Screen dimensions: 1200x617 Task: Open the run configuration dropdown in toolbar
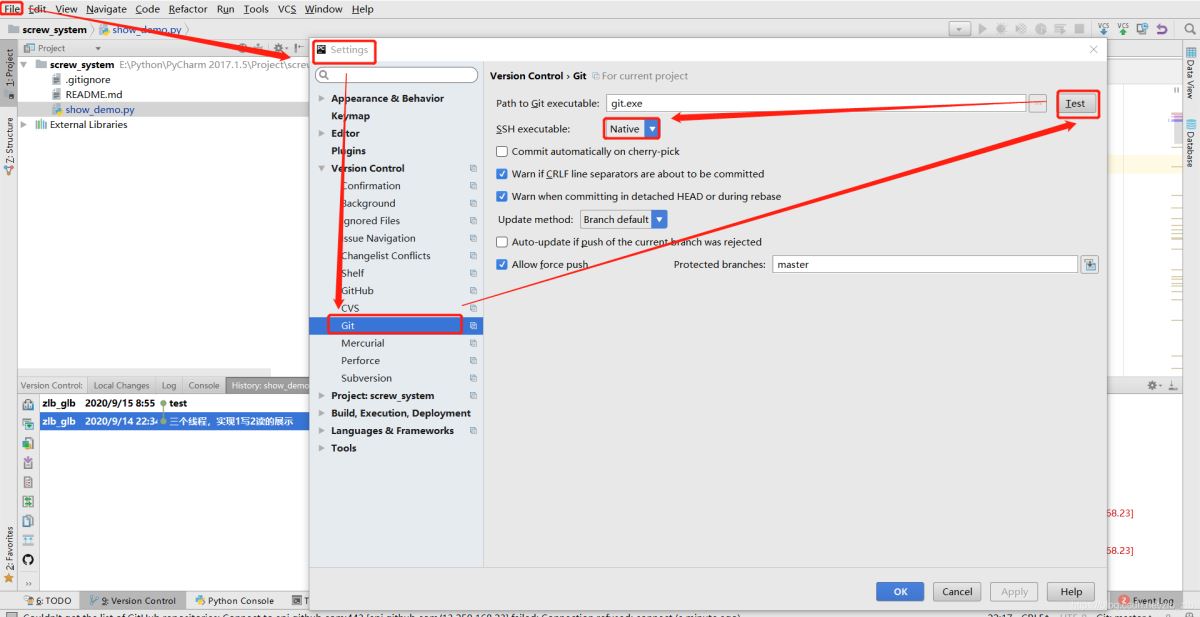pos(960,29)
